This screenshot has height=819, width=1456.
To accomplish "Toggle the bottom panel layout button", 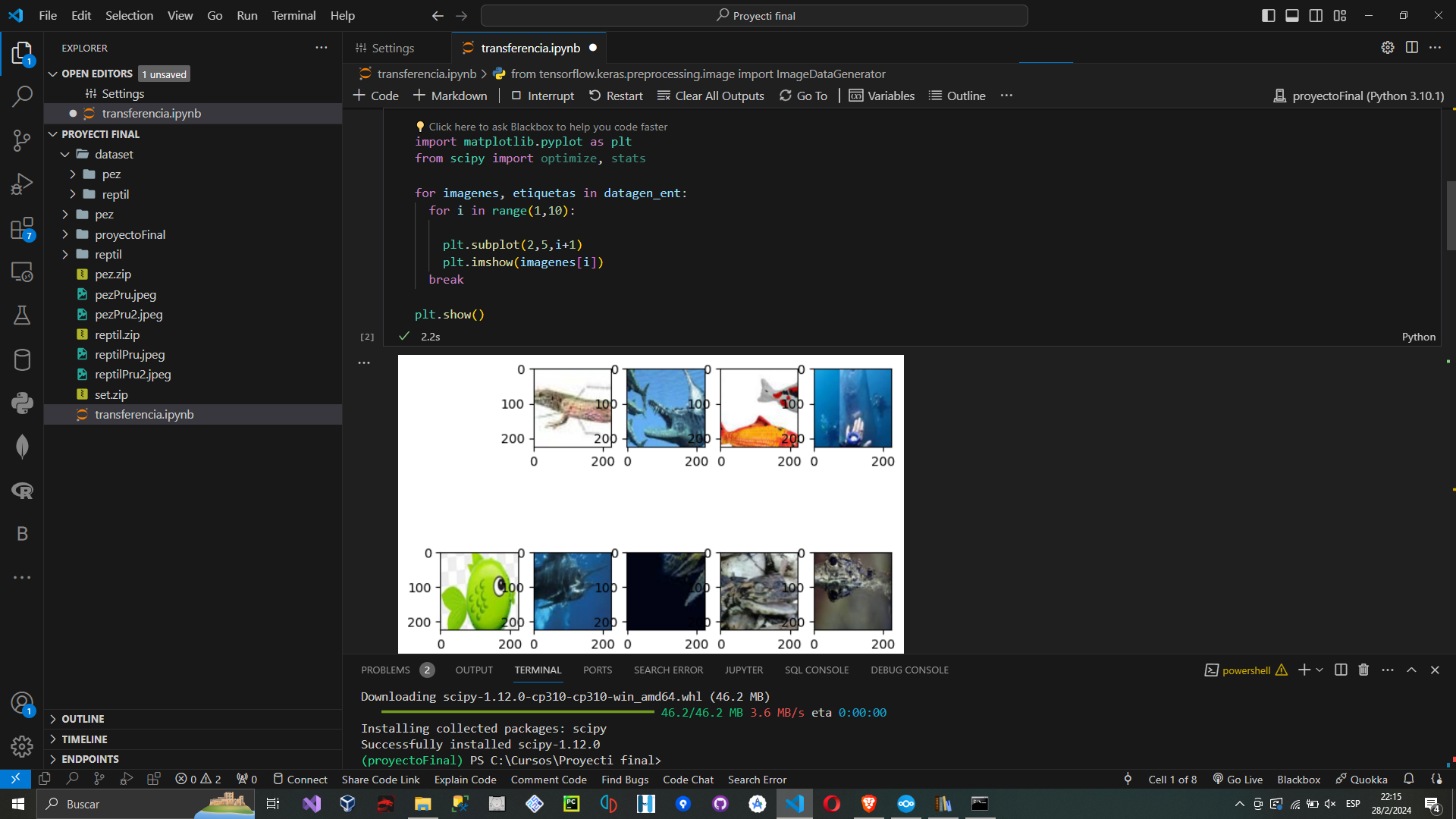I will coord(1292,15).
